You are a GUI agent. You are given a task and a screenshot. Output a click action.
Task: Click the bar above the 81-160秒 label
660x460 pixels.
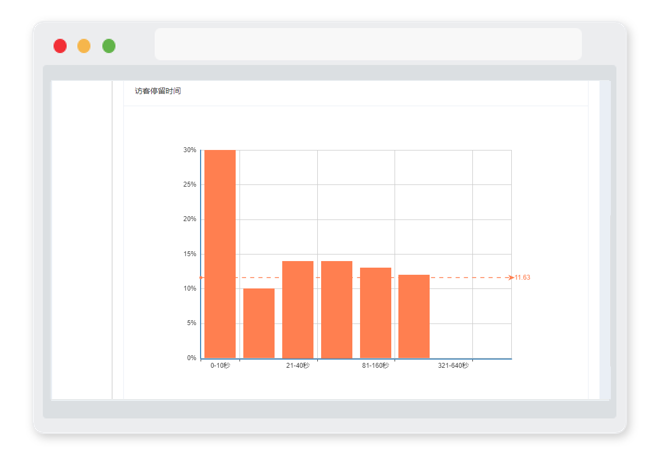(375, 313)
